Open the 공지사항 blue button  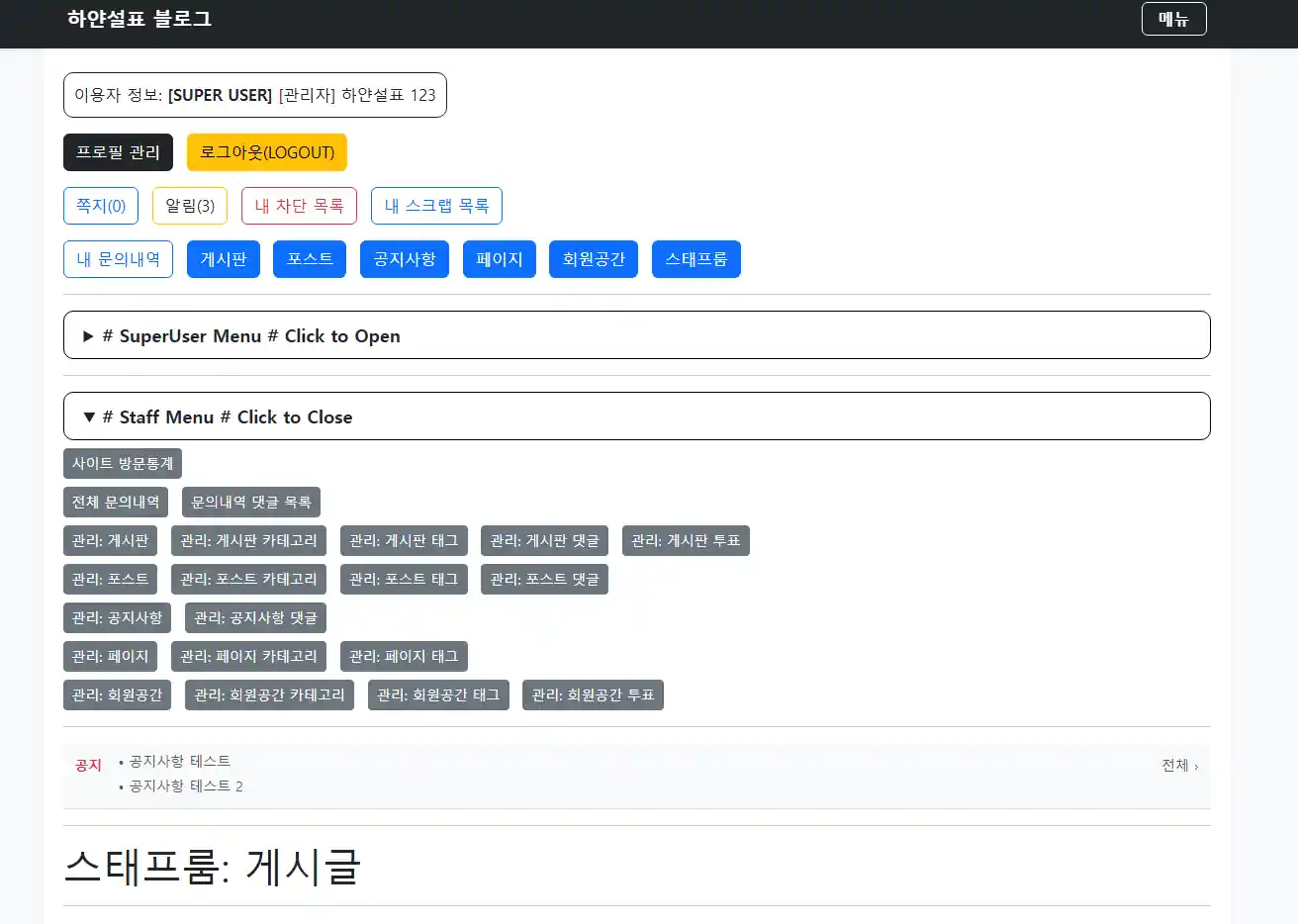coord(405,259)
